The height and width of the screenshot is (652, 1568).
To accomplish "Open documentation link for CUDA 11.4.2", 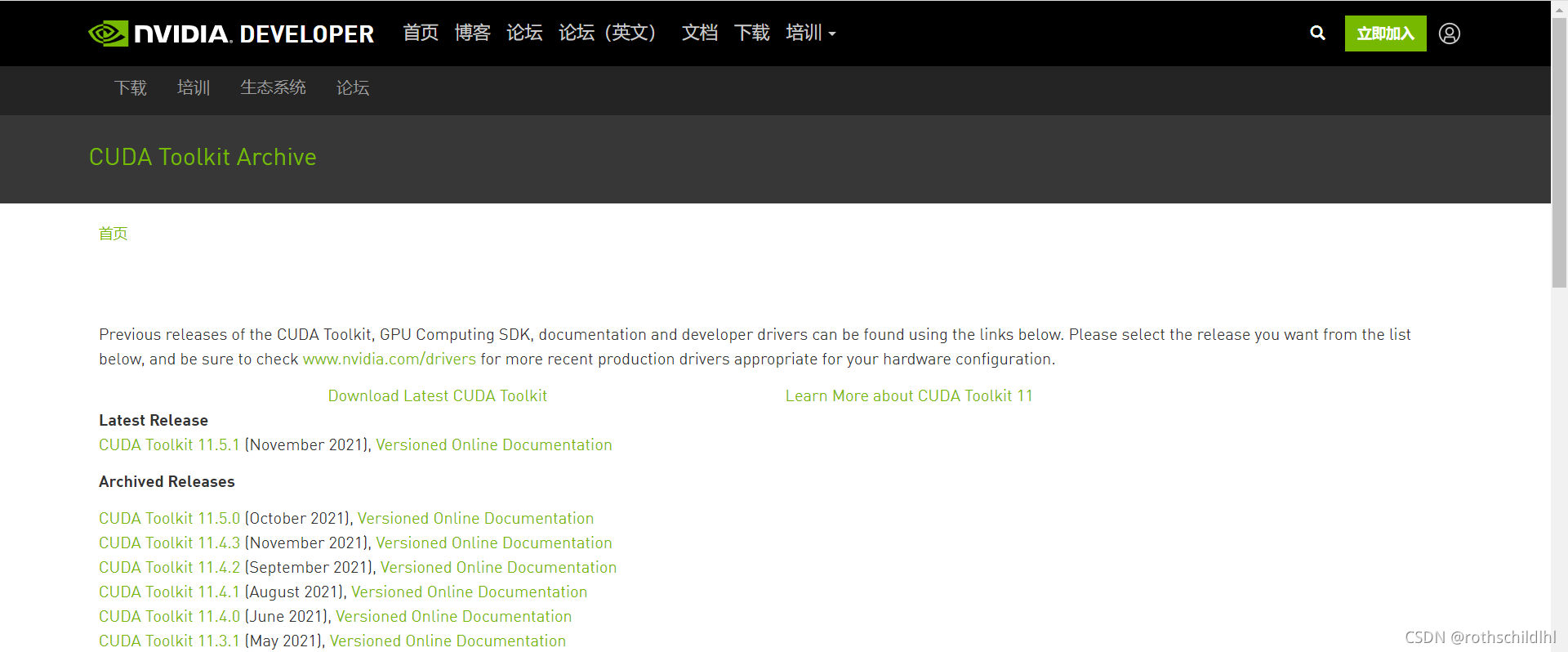I will tap(499, 568).
